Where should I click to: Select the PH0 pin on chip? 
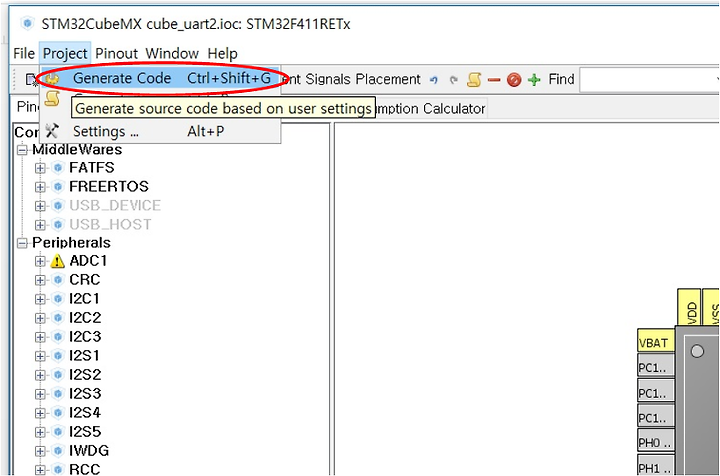coord(656,442)
